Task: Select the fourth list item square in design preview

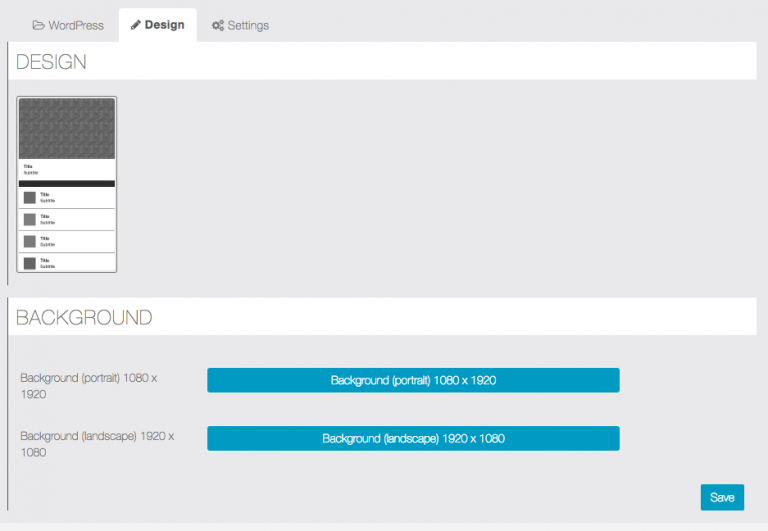Action: coord(30,263)
